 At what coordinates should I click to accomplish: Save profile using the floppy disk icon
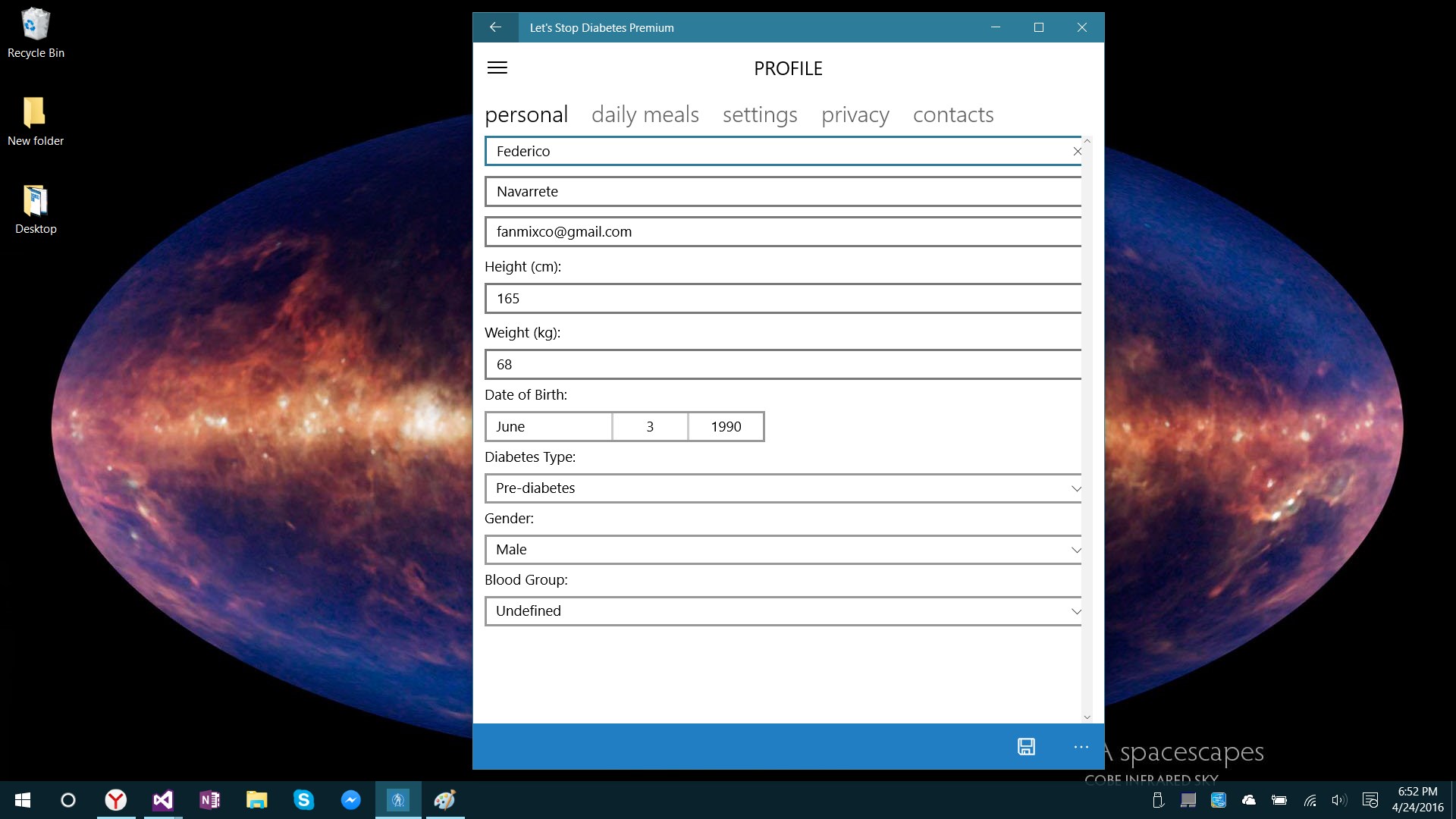(1026, 747)
